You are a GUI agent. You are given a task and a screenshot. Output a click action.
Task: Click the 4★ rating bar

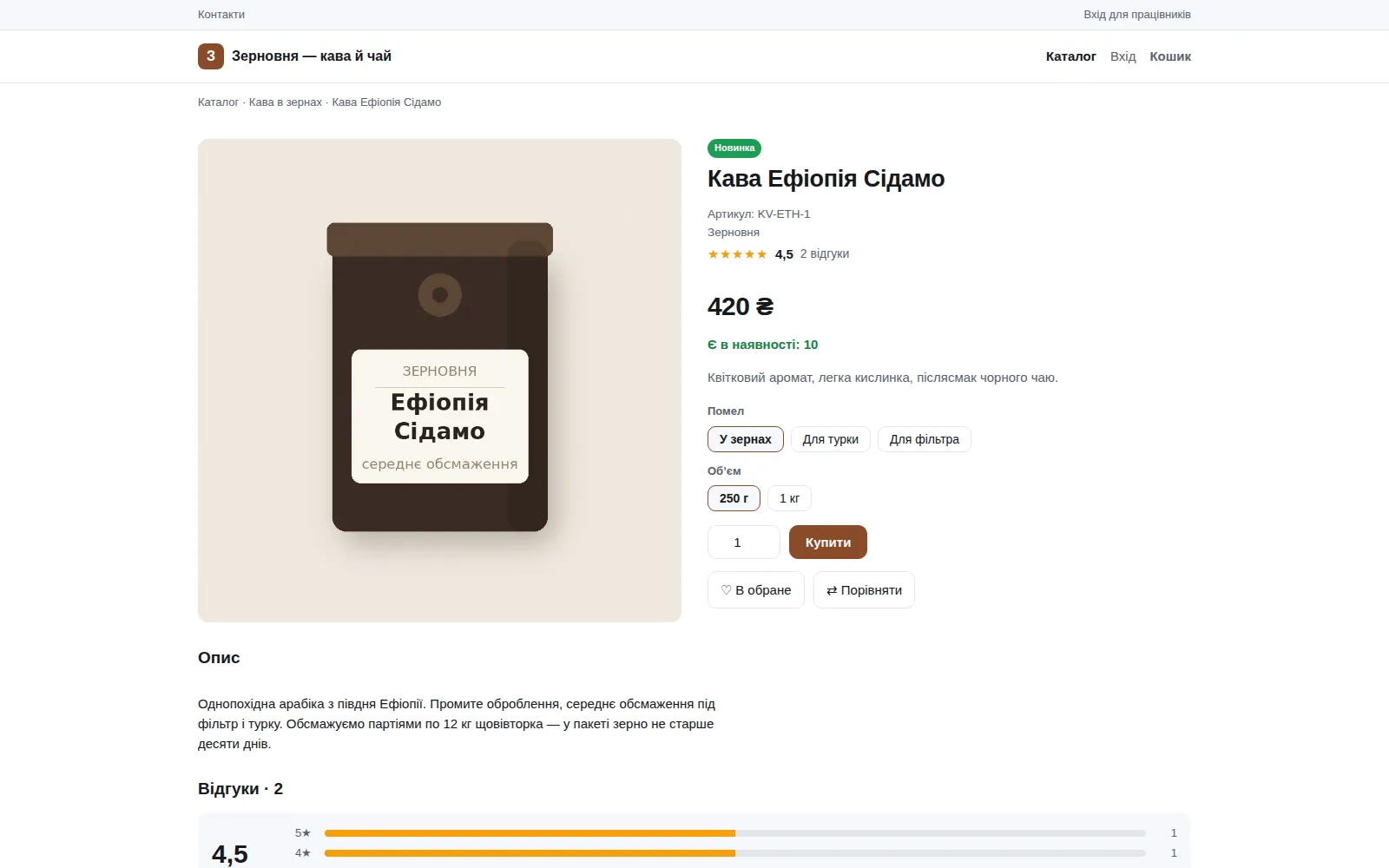[x=735, y=853]
